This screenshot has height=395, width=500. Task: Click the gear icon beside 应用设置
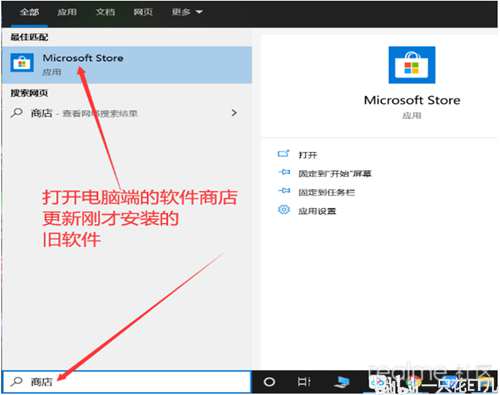tap(284, 210)
